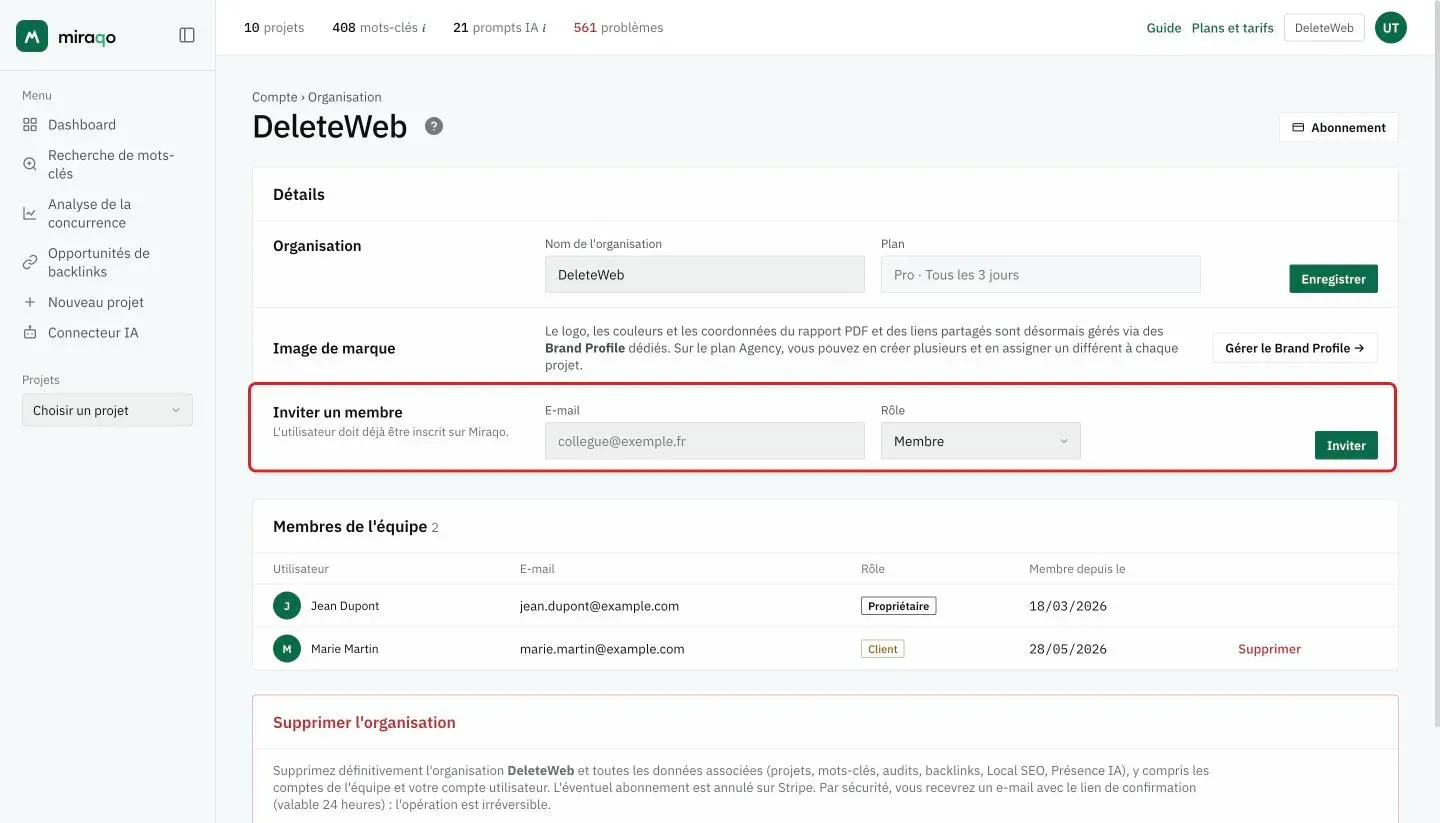Click the Nom de l'organisation field
1440x823 pixels.
[x=705, y=275]
